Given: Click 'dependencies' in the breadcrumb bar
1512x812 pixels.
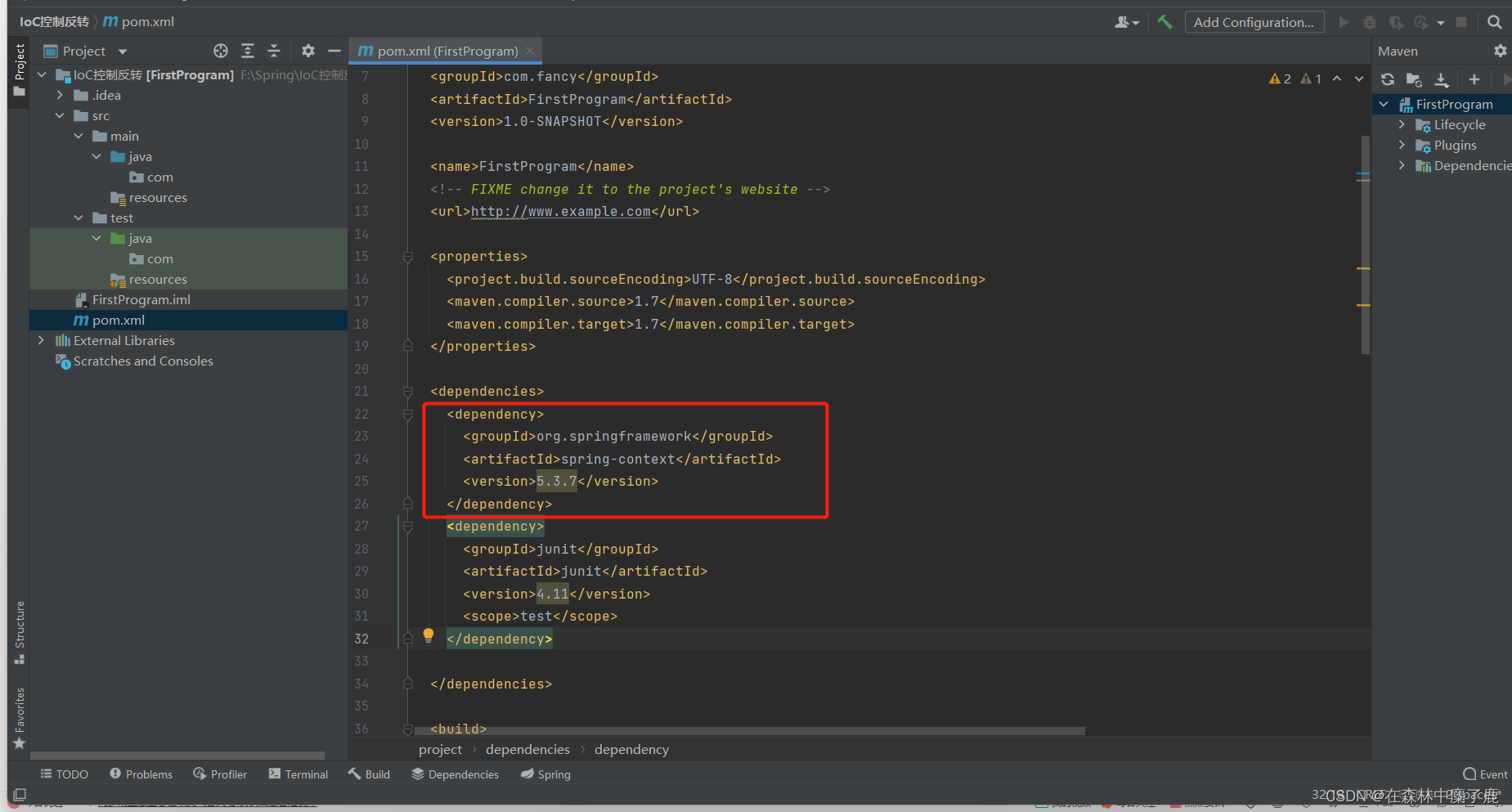Looking at the screenshot, I should point(527,749).
